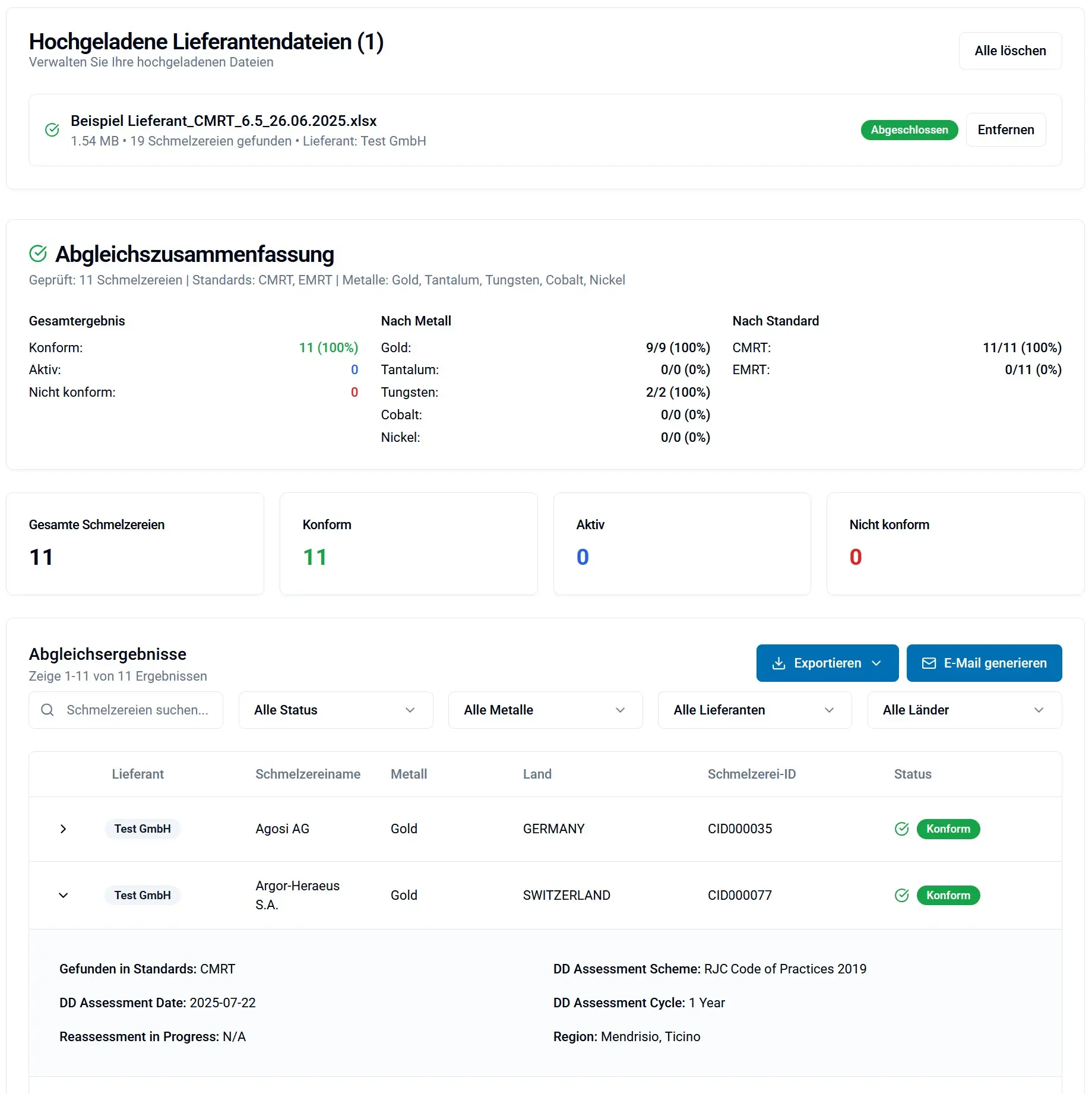Select the Nicht konform summary card

955,544
